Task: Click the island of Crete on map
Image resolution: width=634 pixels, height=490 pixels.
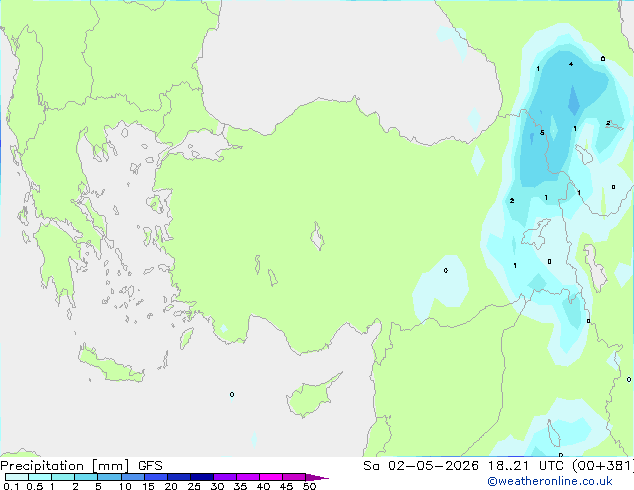Action: 111,365
